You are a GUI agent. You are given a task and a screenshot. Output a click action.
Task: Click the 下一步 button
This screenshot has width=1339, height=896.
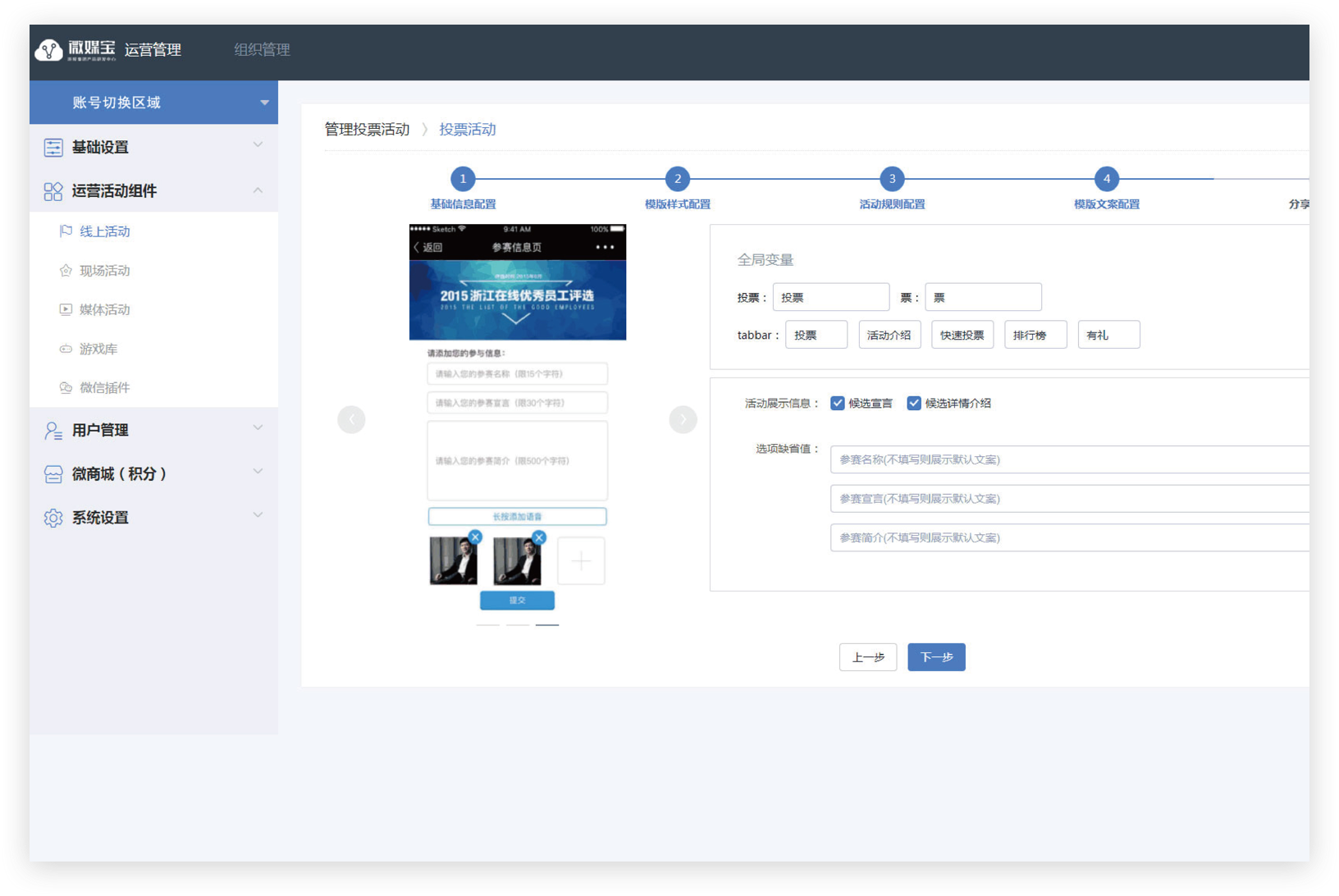936,657
